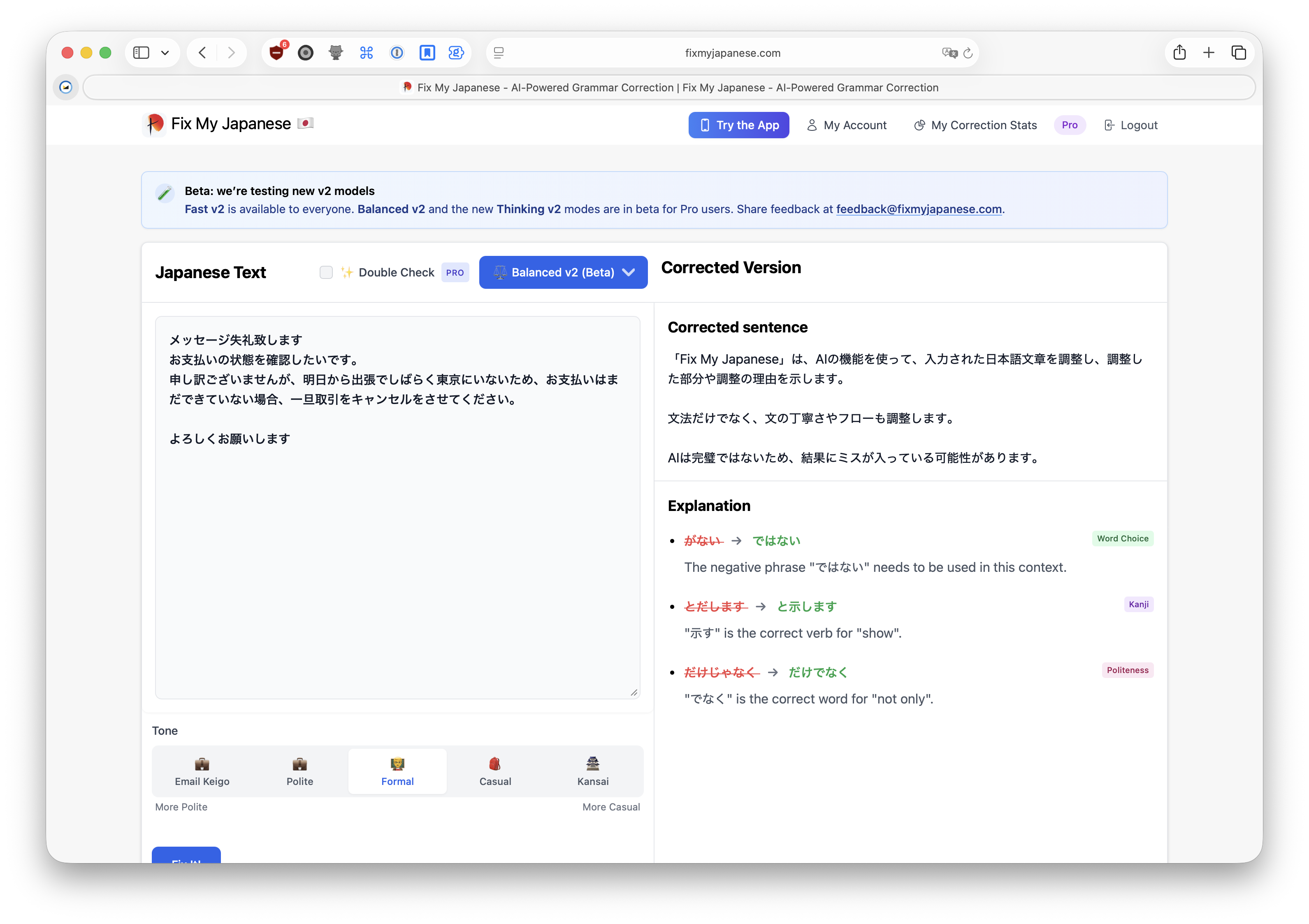Click the translate icon in the address bar
Viewport: 1309px width, 924px height.
coord(949,52)
